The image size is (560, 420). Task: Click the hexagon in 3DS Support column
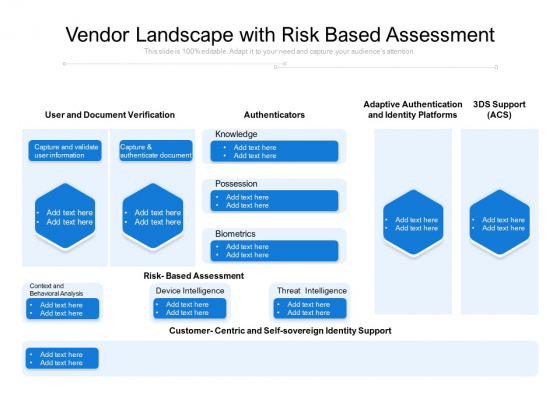click(500, 222)
